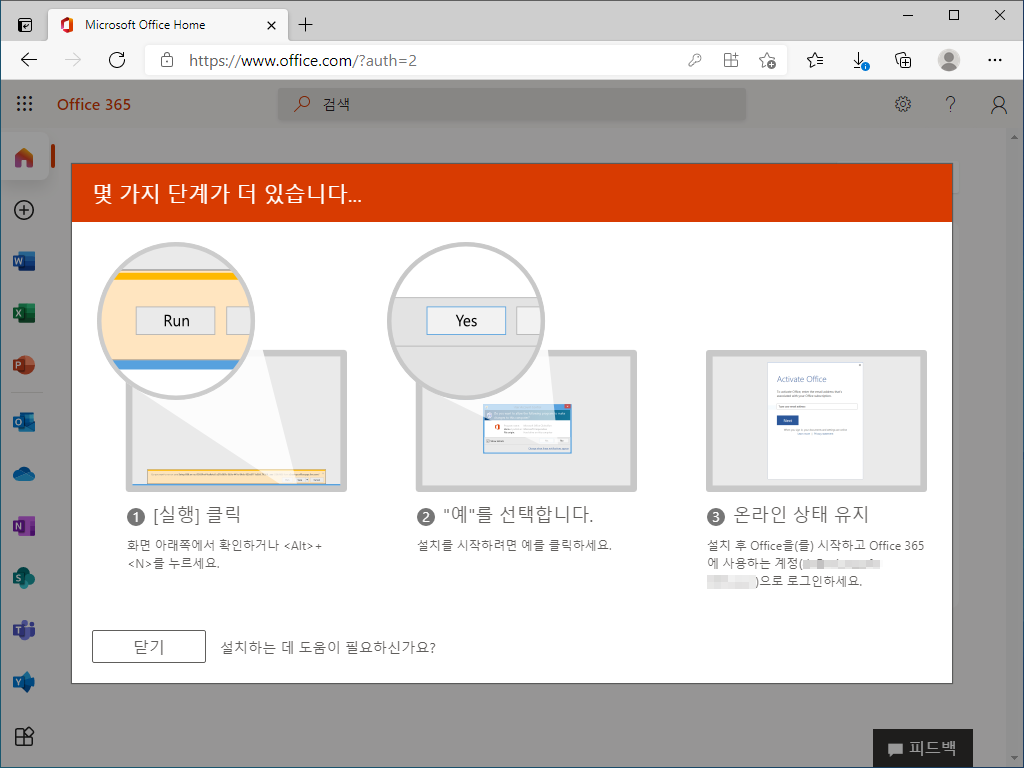
Task: Click the browser back arrow
Action: tap(29, 61)
